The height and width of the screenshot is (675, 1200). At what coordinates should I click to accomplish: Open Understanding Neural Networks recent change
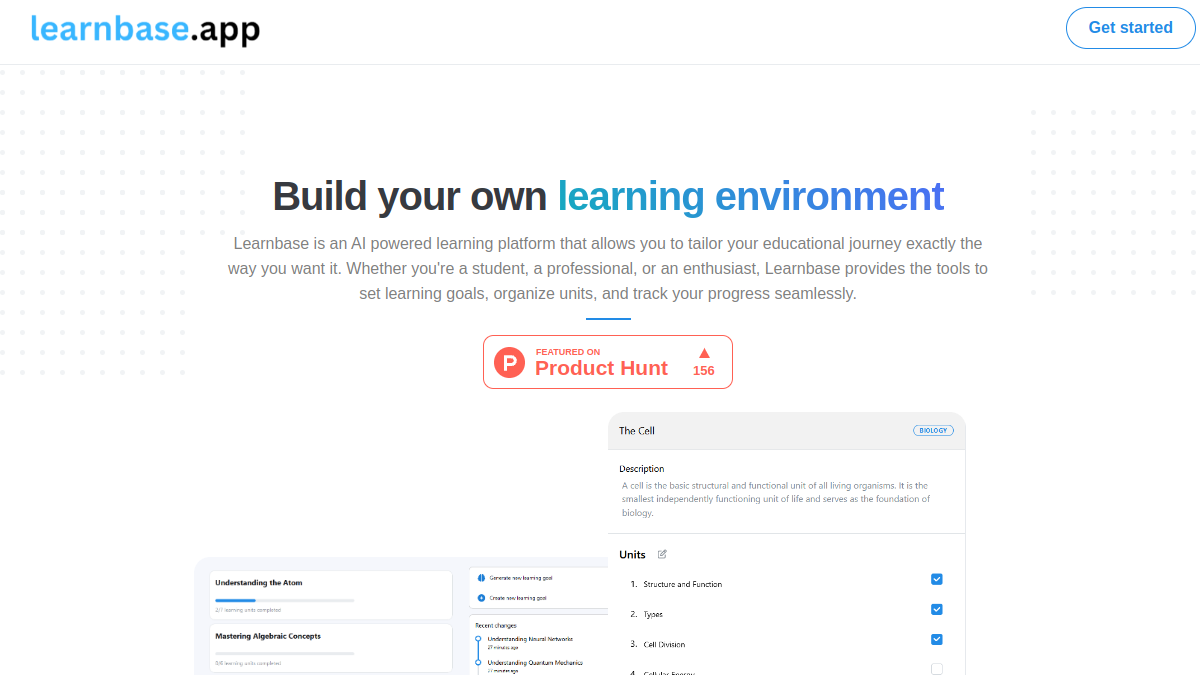[x=530, y=638]
